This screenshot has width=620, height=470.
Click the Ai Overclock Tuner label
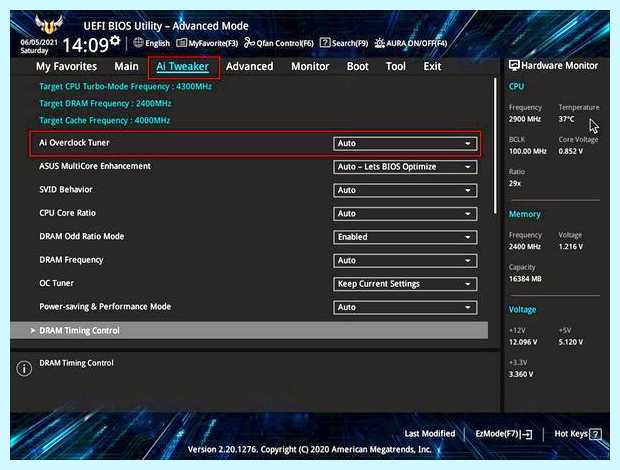[74, 143]
